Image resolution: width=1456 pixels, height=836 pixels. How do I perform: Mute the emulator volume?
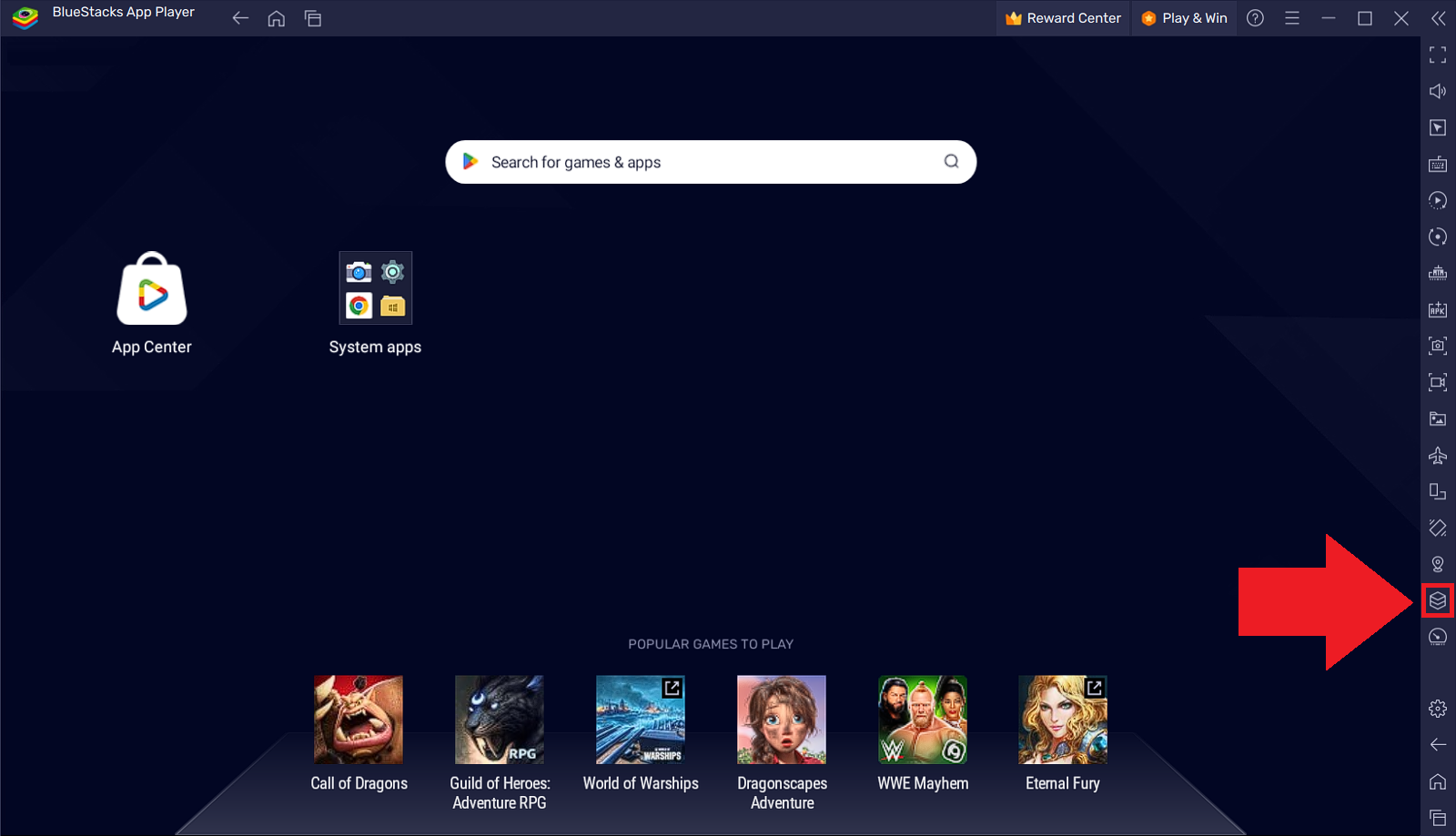point(1438,91)
